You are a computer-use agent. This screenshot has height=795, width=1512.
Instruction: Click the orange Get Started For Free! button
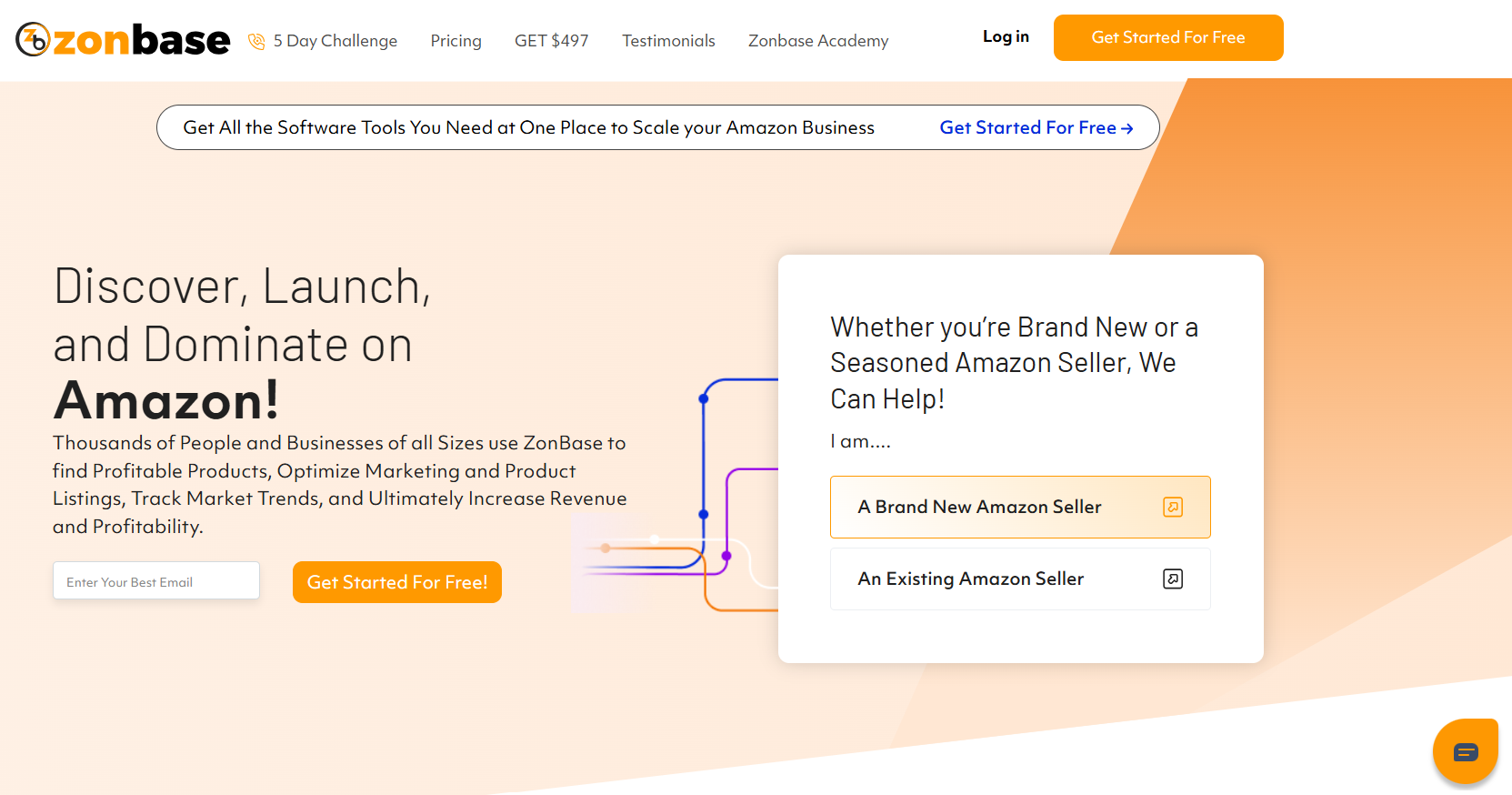click(x=397, y=582)
